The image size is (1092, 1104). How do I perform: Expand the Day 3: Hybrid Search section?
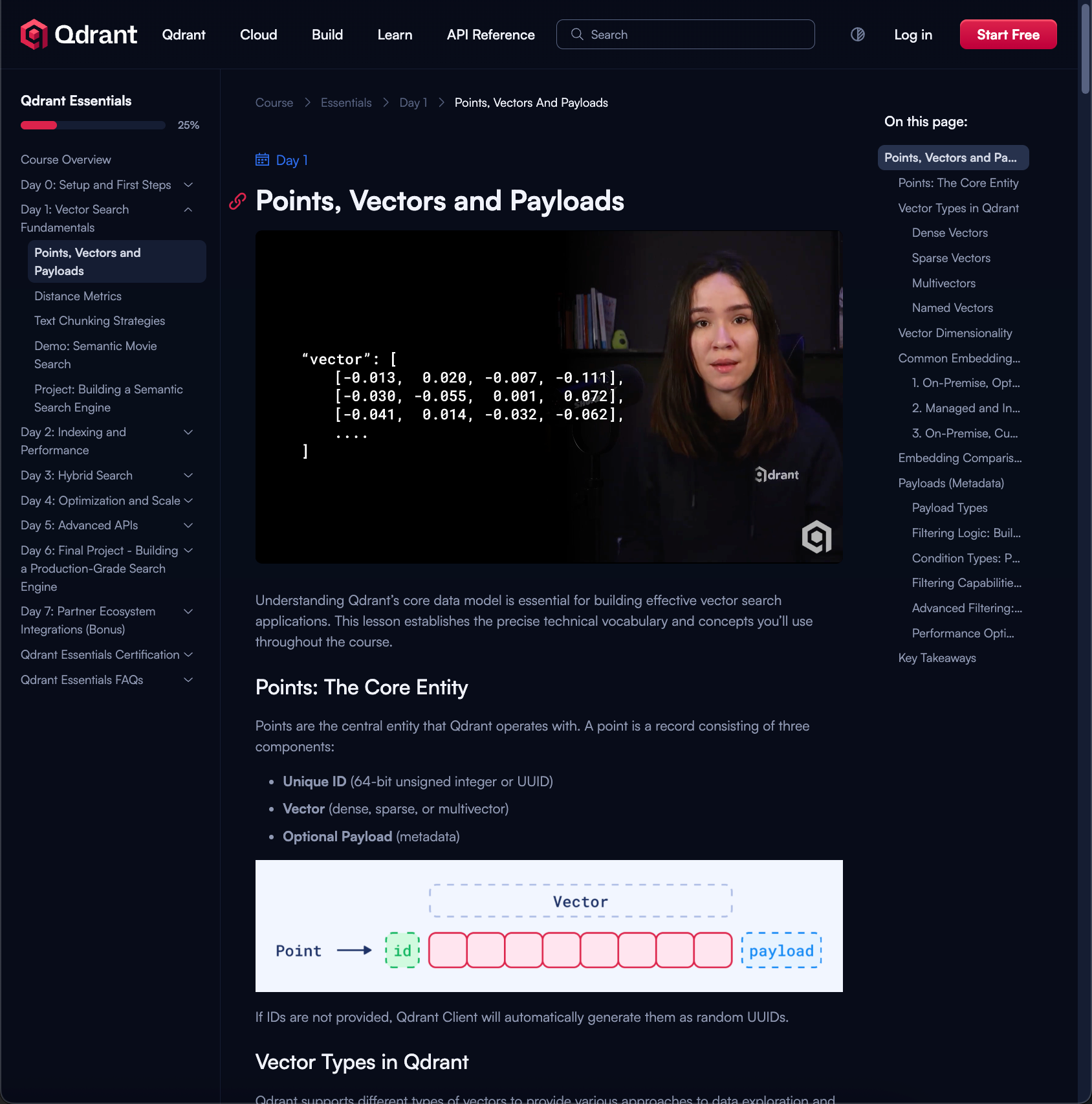click(188, 476)
